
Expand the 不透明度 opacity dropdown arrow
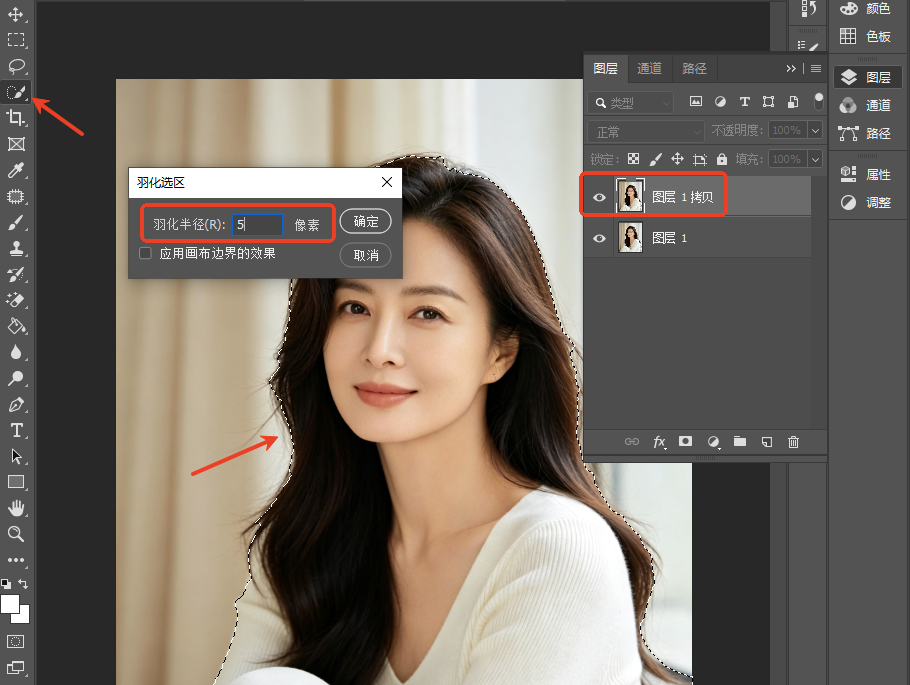[815, 131]
